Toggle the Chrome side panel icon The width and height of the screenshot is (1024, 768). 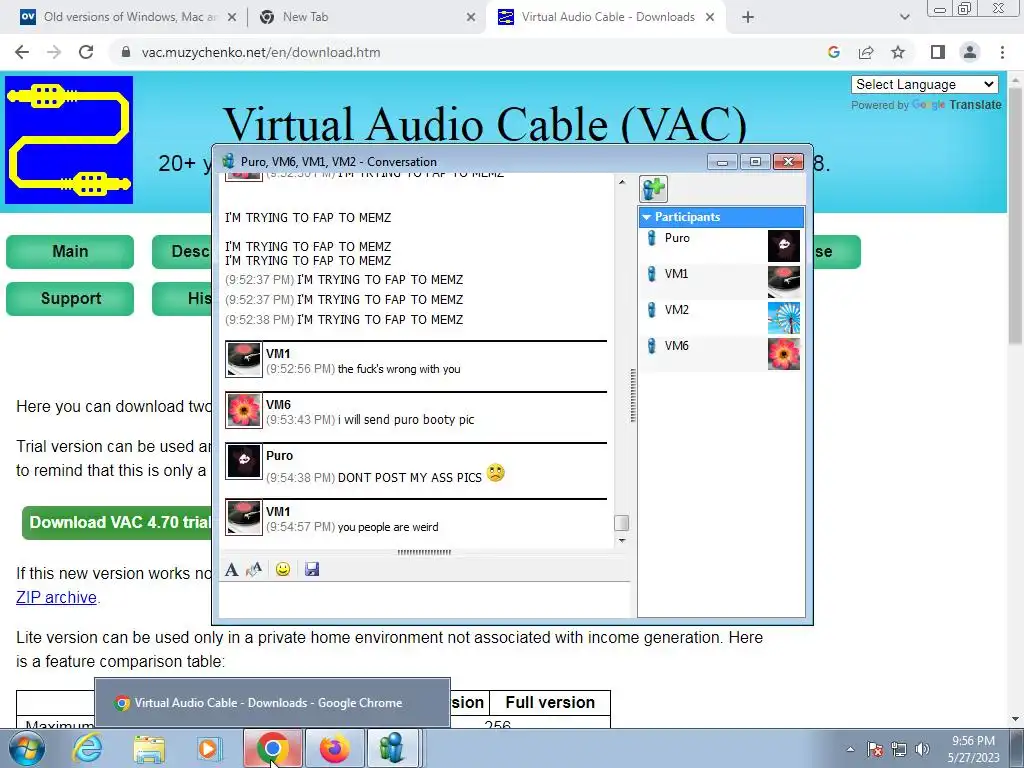tap(938, 52)
